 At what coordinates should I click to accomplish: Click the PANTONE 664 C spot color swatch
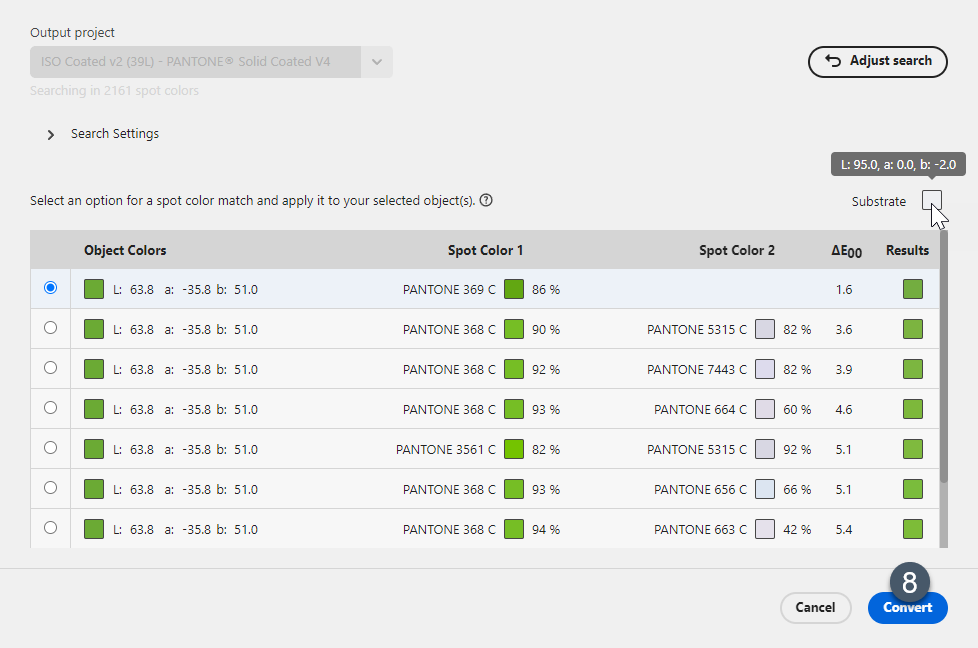pyautogui.click(x=765, y=409)
